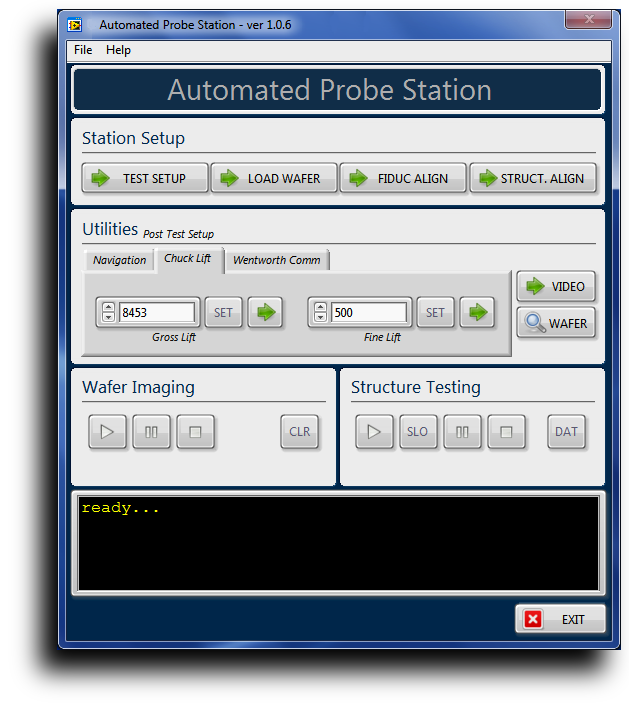Open the VIDEO feed

click(557, 286)
